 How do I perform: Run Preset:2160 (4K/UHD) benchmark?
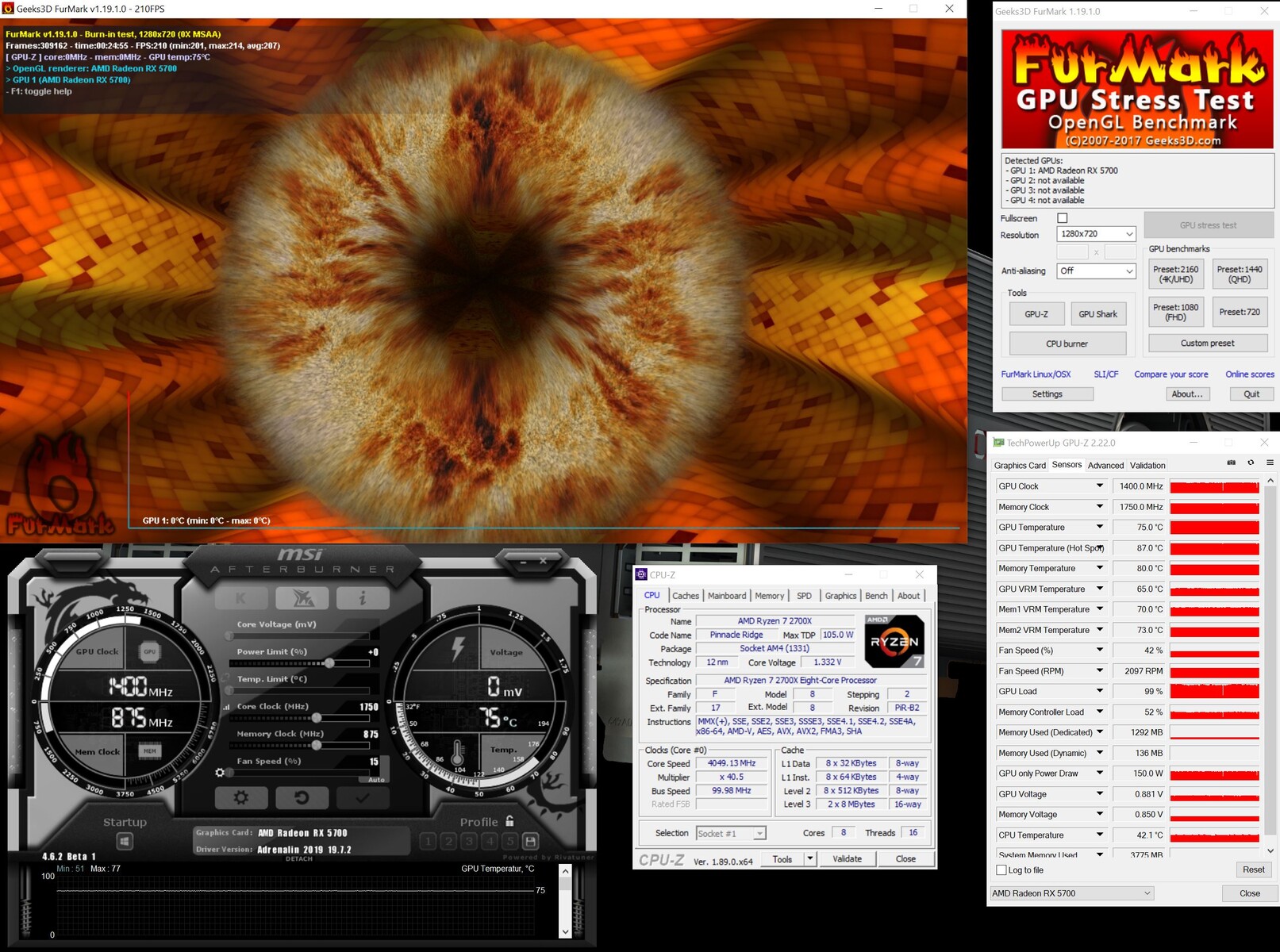(1176, 274)
